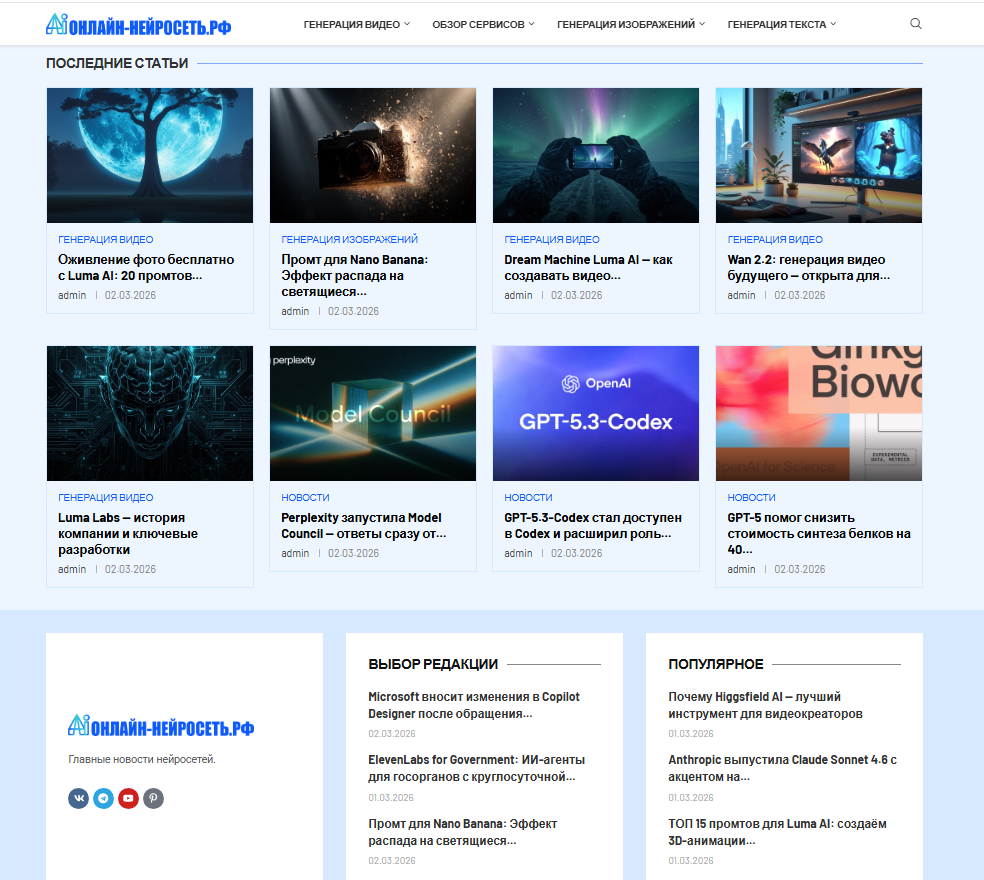Open the aurora phone hands thumbnail
The height and width of the screenshot is (880, 984).
[x=596, y=155]
